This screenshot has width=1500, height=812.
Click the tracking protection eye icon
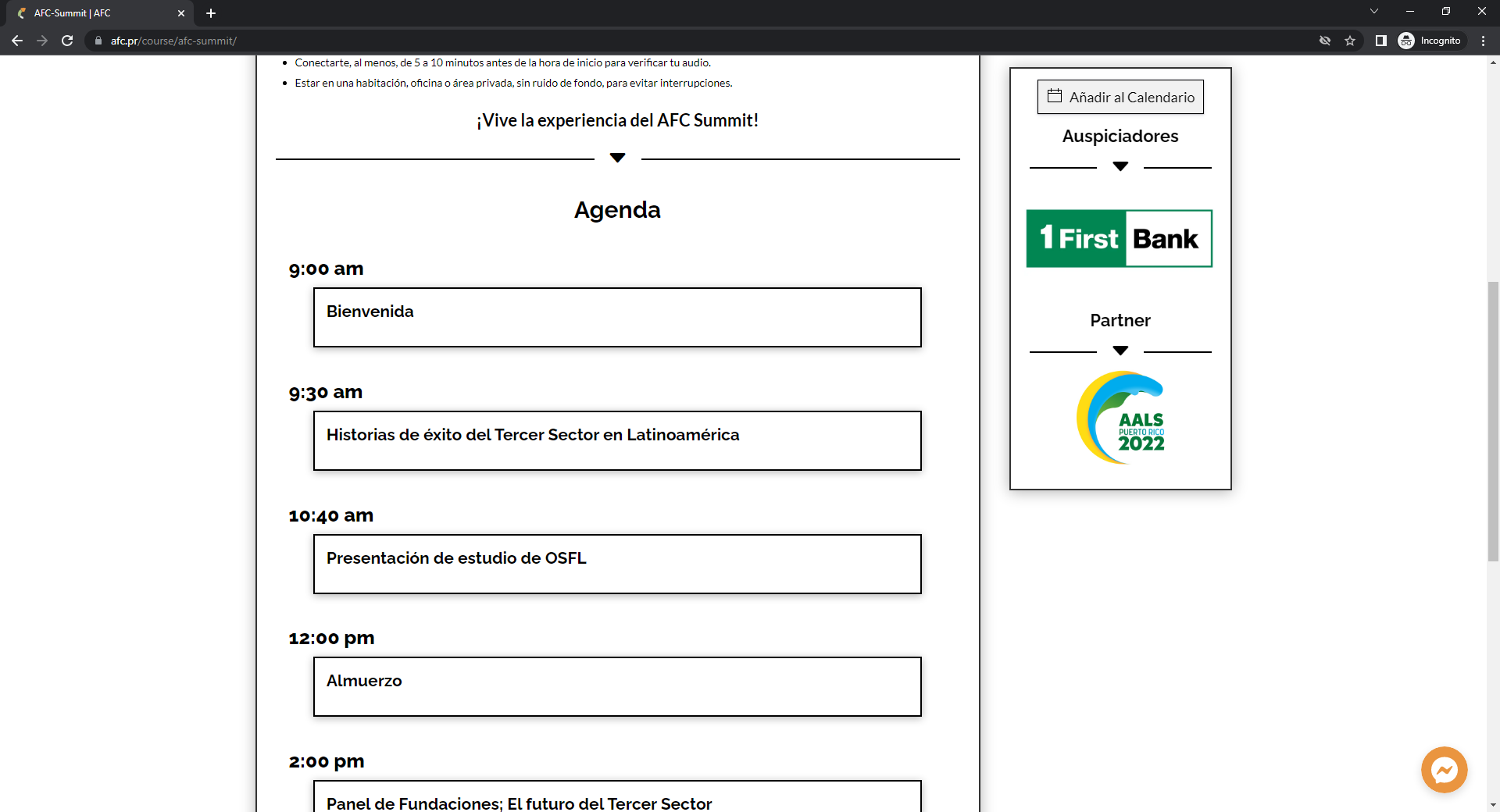(1325, 41)
